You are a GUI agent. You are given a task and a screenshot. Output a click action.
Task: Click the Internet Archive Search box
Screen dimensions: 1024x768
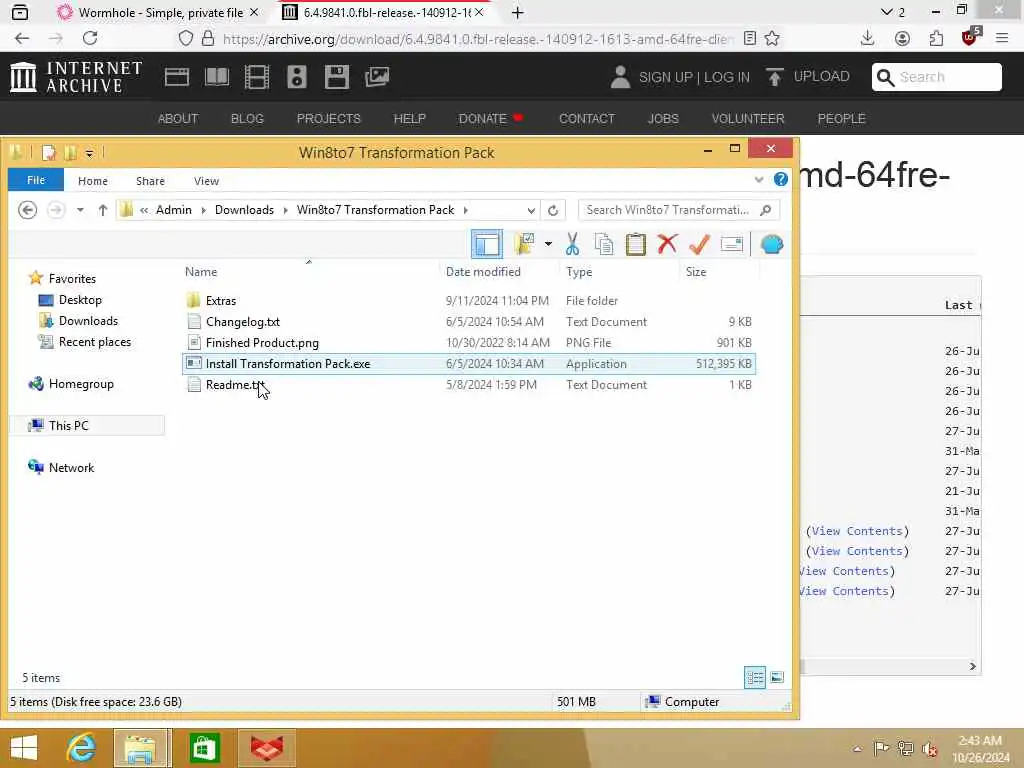pos(936,77)
